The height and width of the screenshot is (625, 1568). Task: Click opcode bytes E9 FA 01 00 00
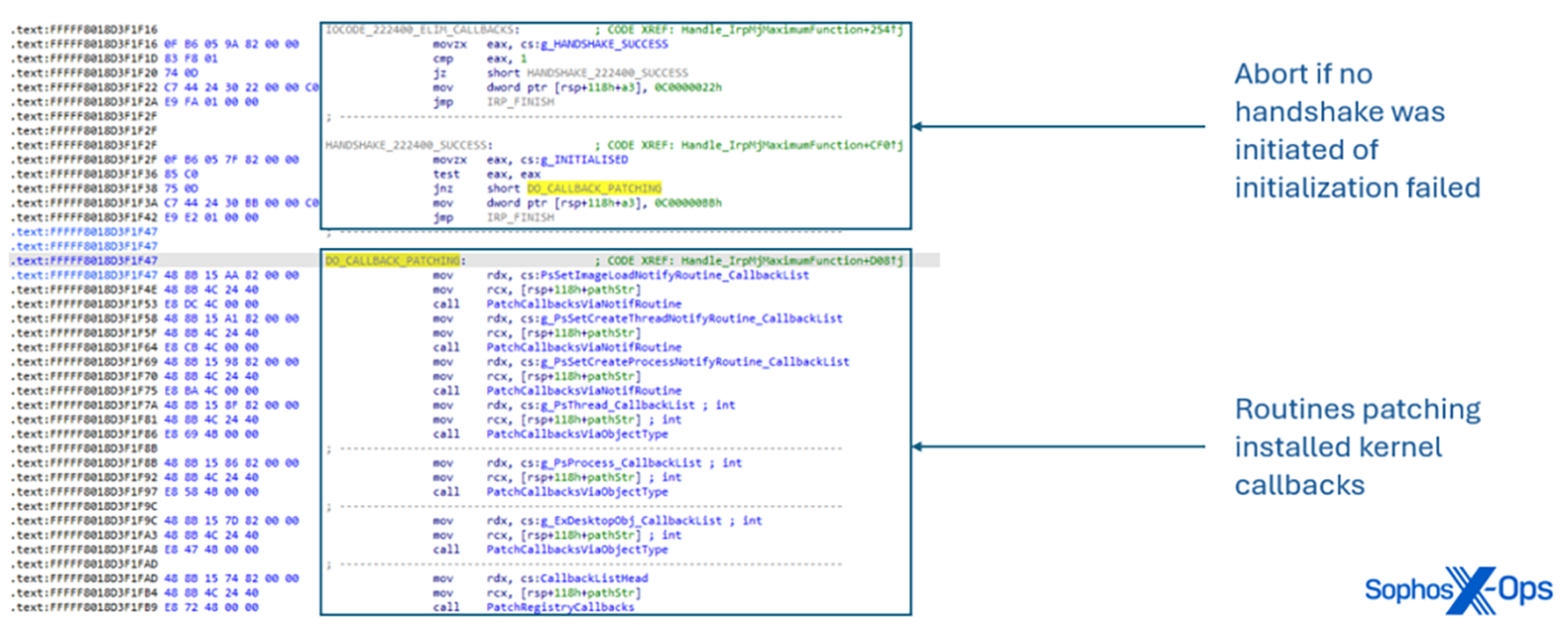click(x=211, y=101)
